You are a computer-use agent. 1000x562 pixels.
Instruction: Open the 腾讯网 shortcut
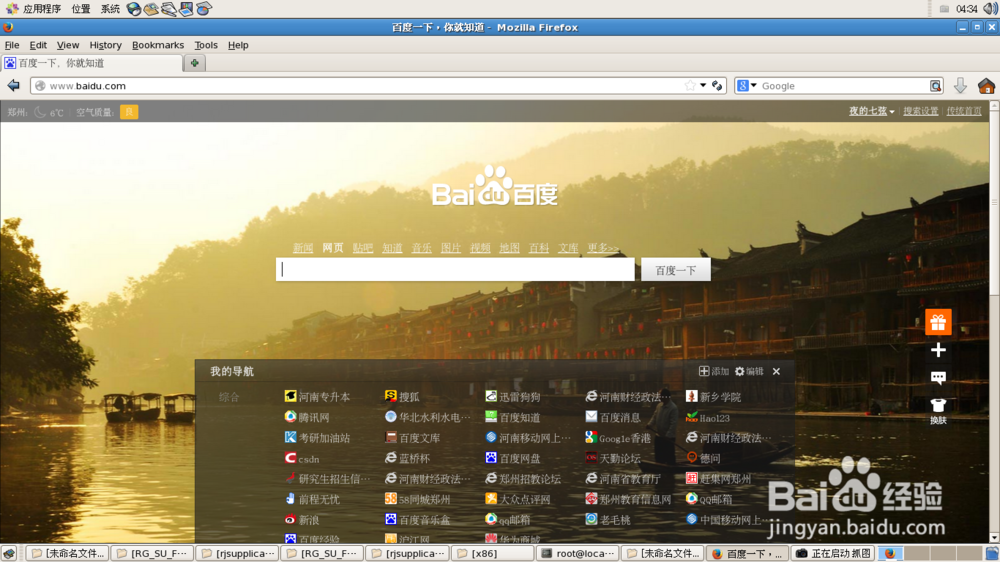(x=307, y=417)
